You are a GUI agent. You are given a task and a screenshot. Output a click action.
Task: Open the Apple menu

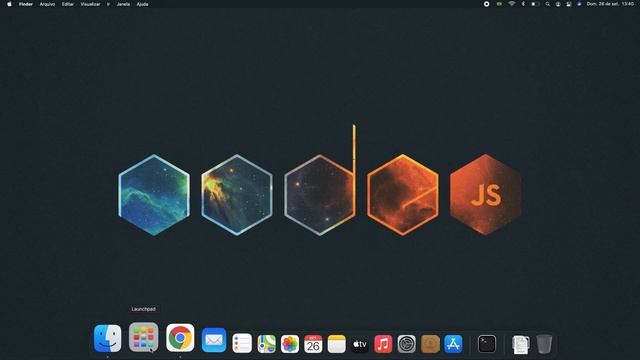[9, 4]
